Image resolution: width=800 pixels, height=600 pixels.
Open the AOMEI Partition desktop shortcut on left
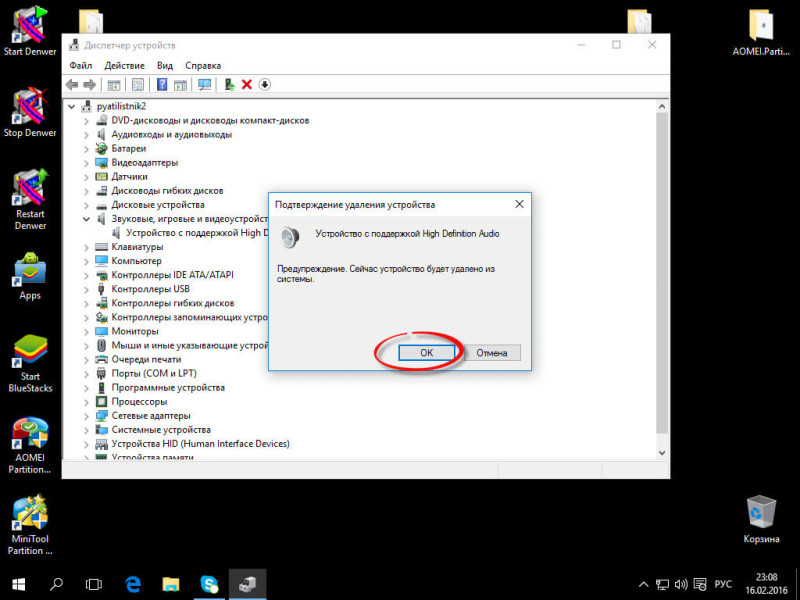tap(30, 445)
